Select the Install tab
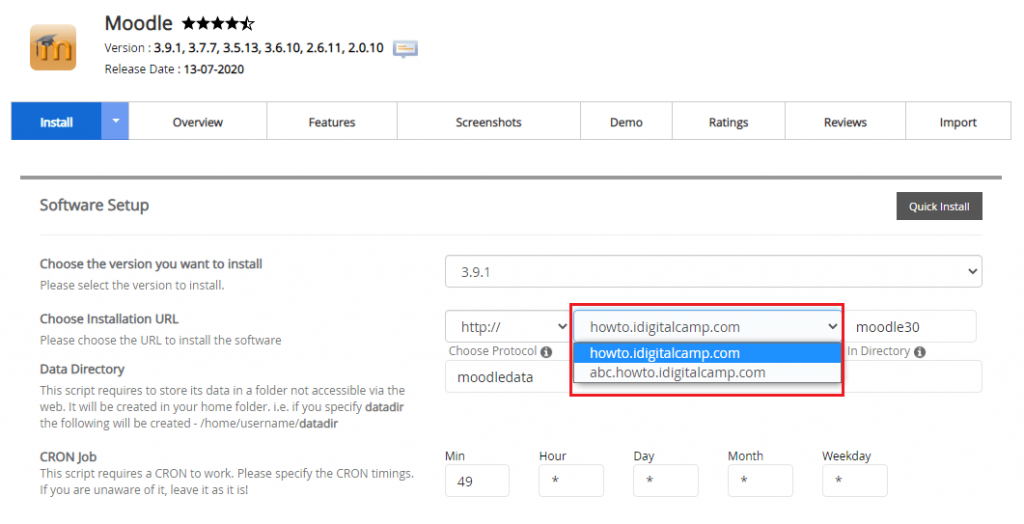1024x524 pixels. coord(56,122)
